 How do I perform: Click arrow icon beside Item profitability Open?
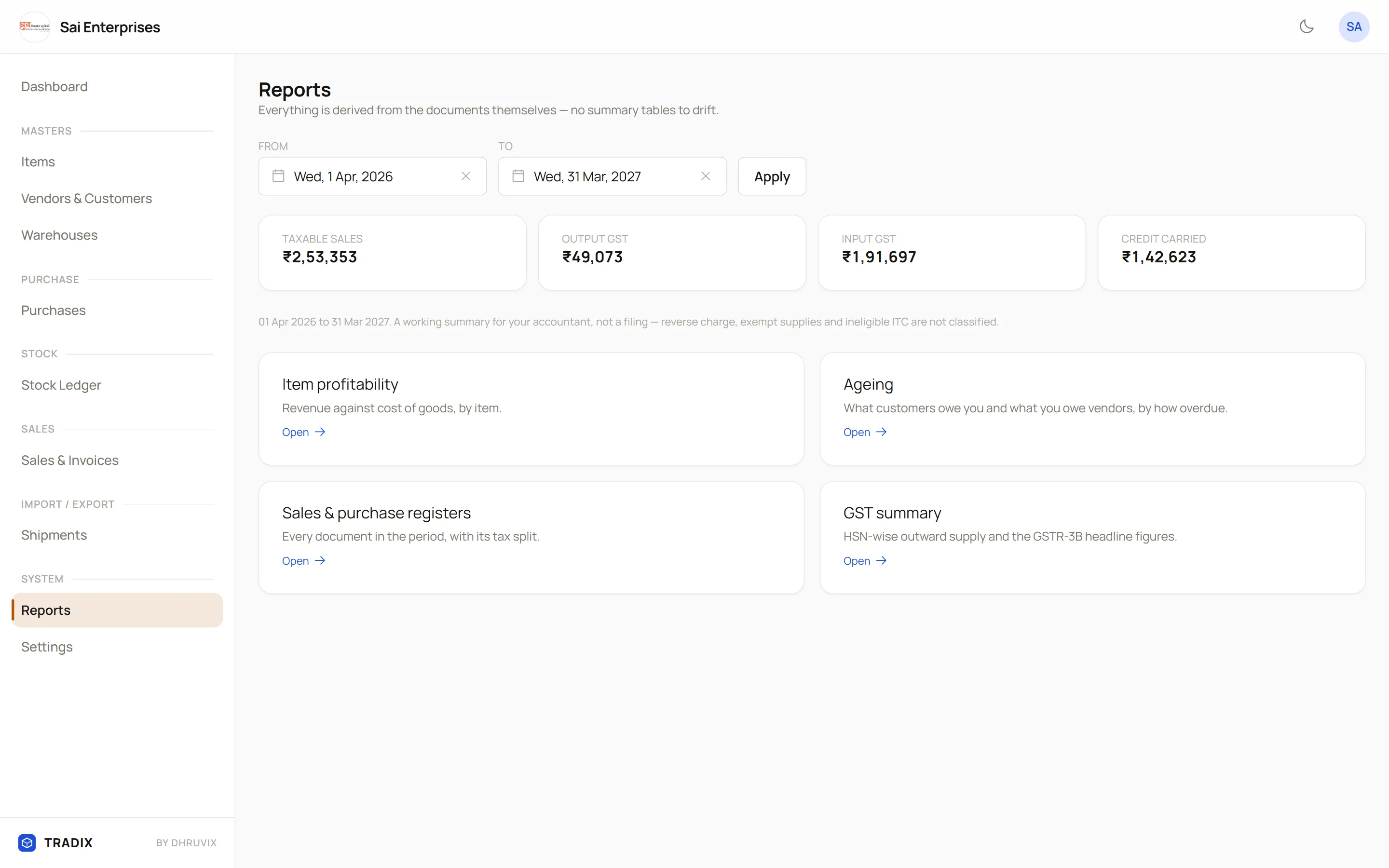(x=320, y=432)
